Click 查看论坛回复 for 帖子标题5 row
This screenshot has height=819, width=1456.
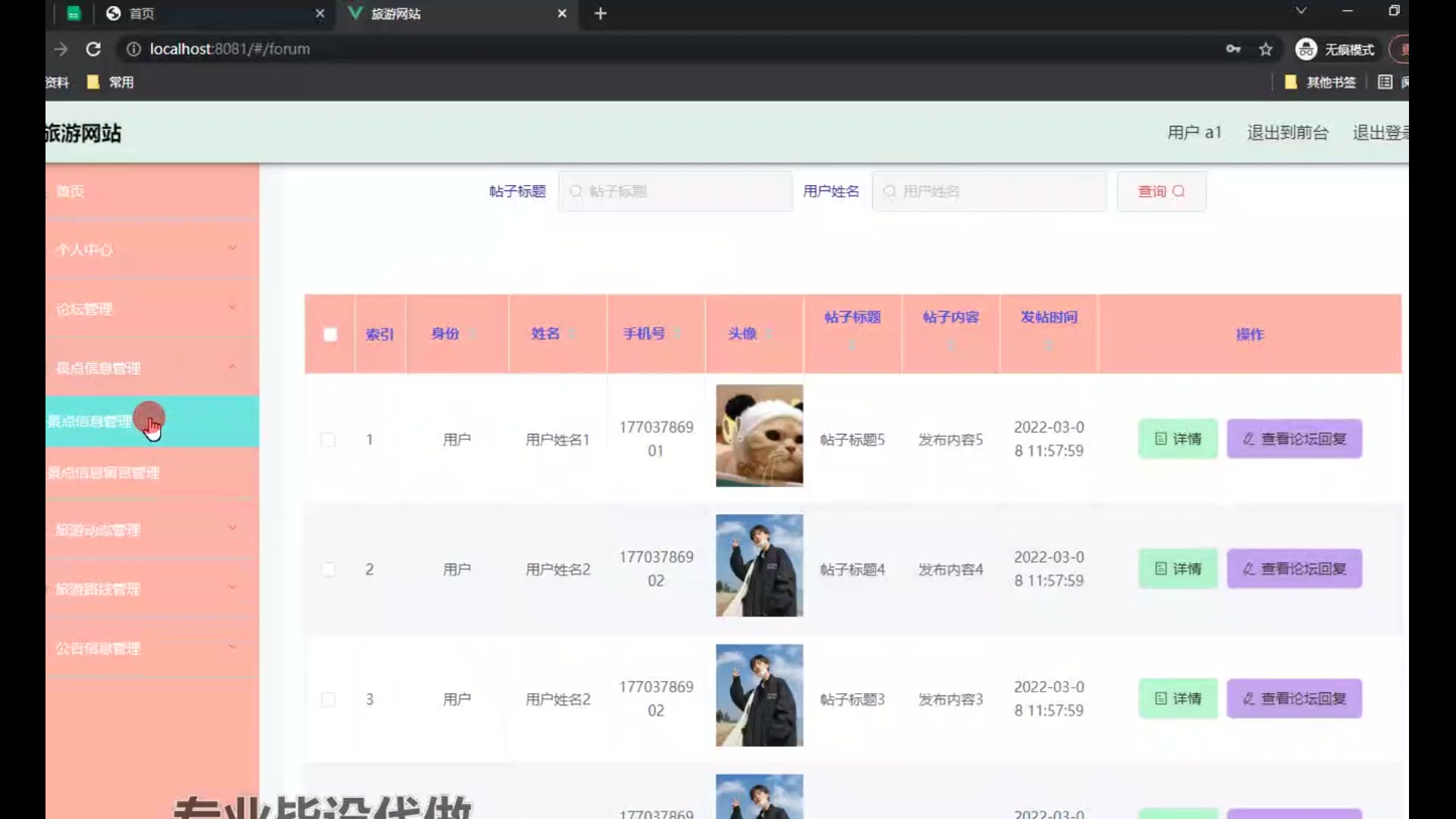(1294, 439)
